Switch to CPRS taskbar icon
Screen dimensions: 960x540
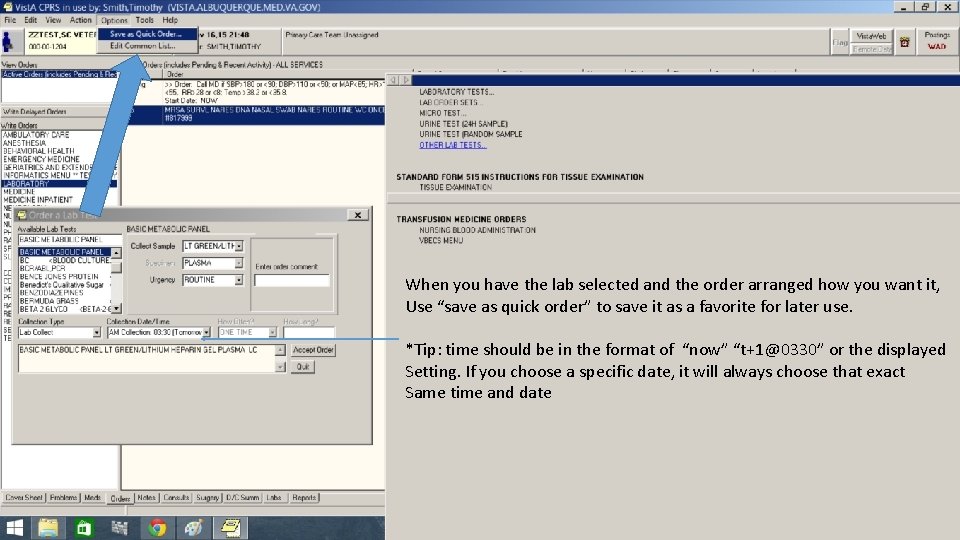[x=230, y=528]
